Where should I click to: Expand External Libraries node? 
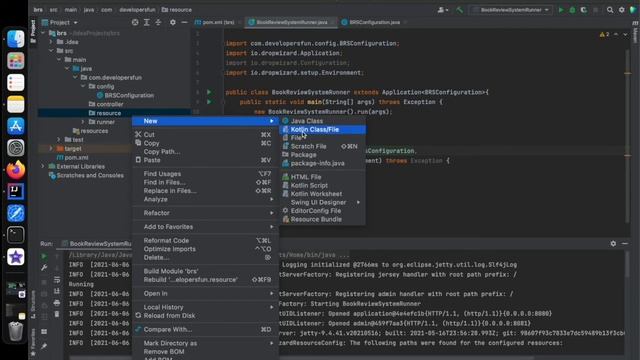[x=43, y=167]
